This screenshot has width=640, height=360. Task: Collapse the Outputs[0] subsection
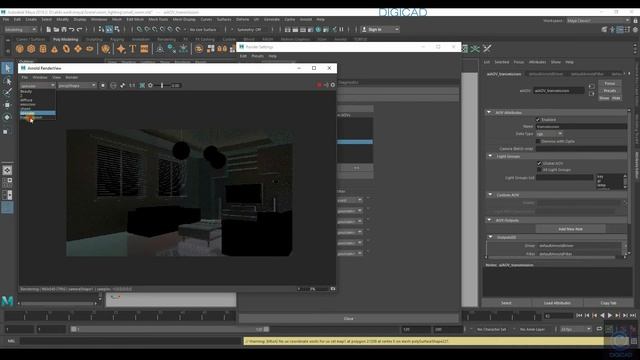coord(491,237)
